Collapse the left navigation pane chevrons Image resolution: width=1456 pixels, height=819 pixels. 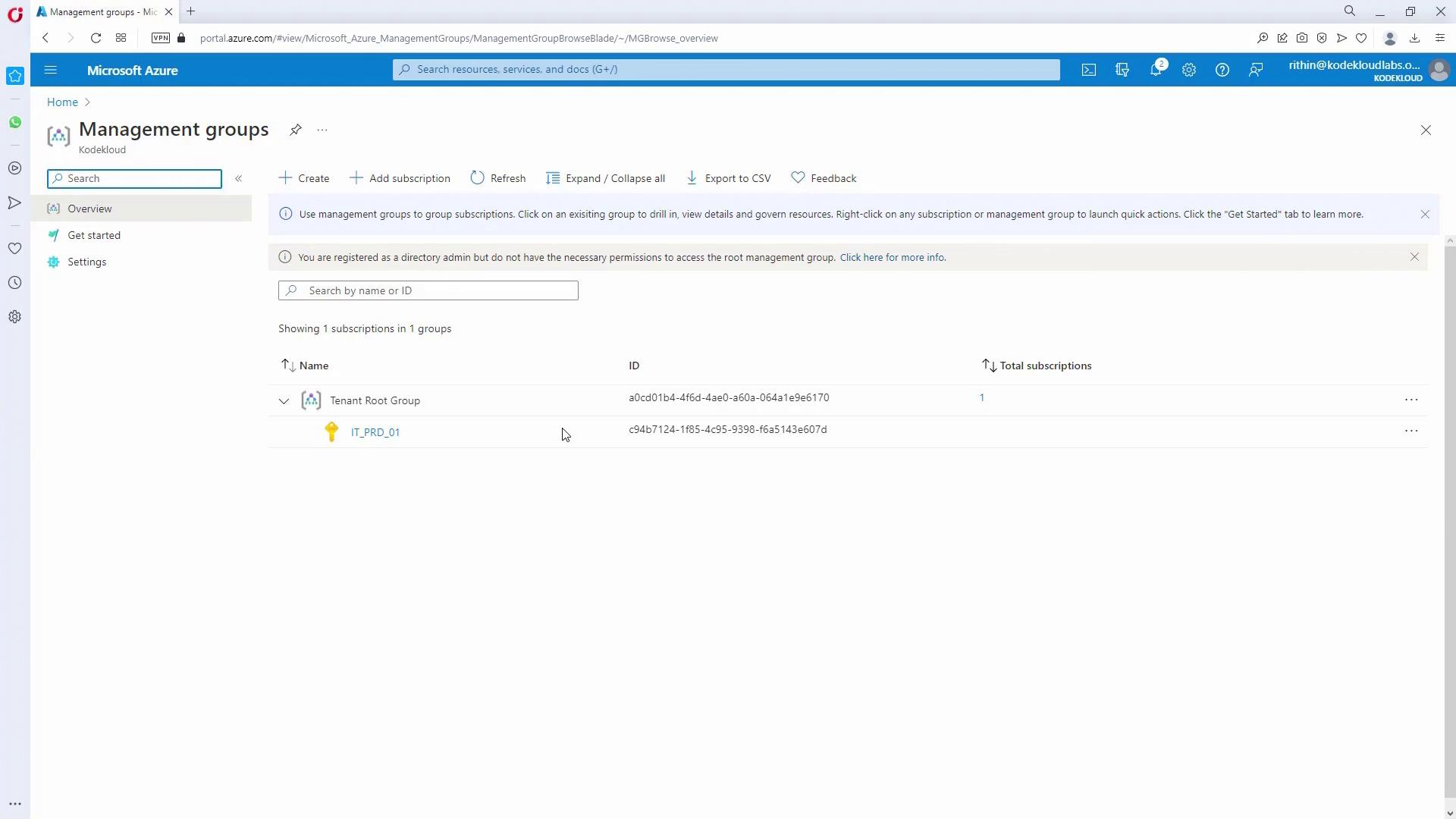tap(238, 178)
